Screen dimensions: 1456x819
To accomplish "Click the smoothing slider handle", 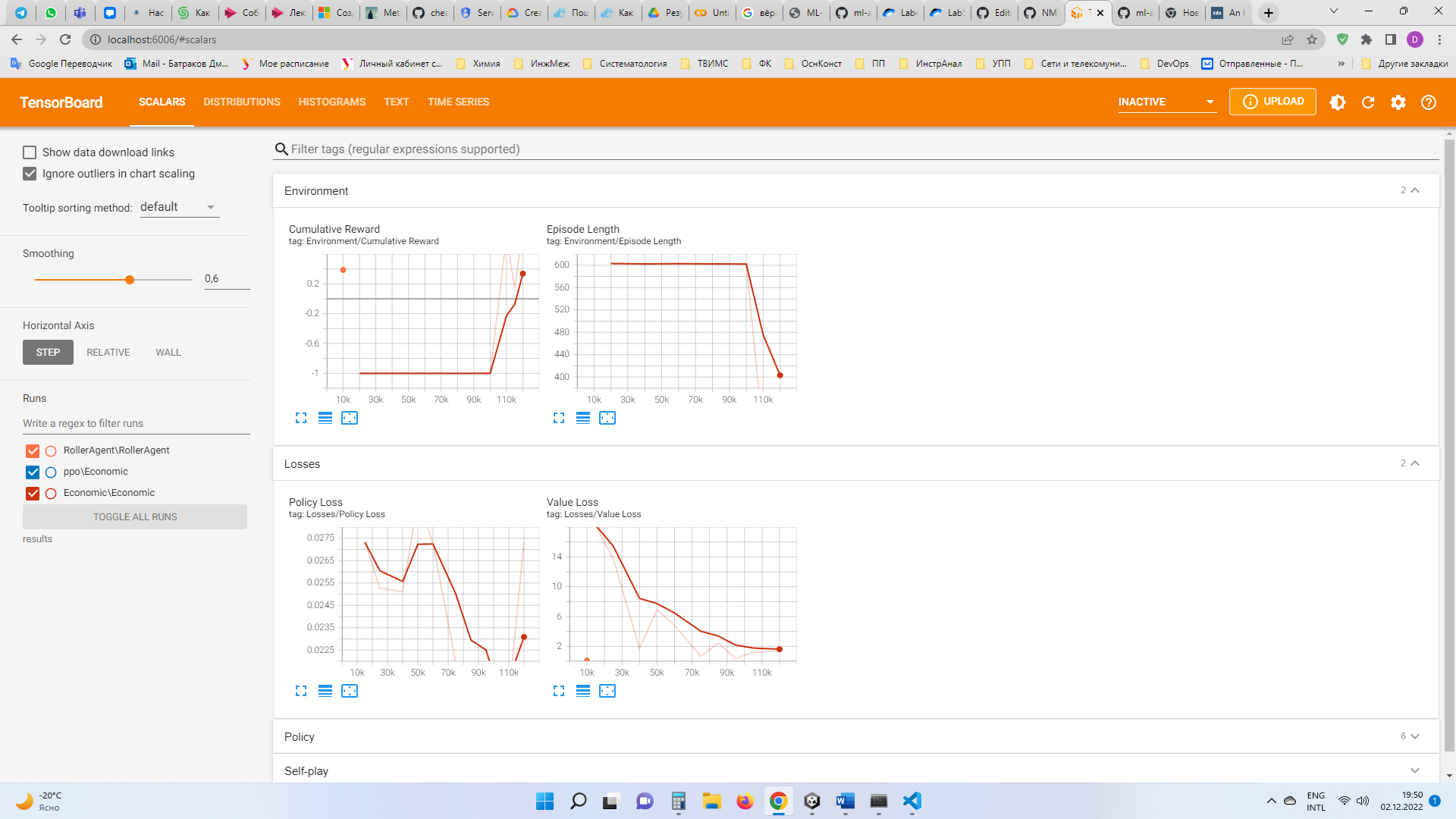I will tap(130, 280).
